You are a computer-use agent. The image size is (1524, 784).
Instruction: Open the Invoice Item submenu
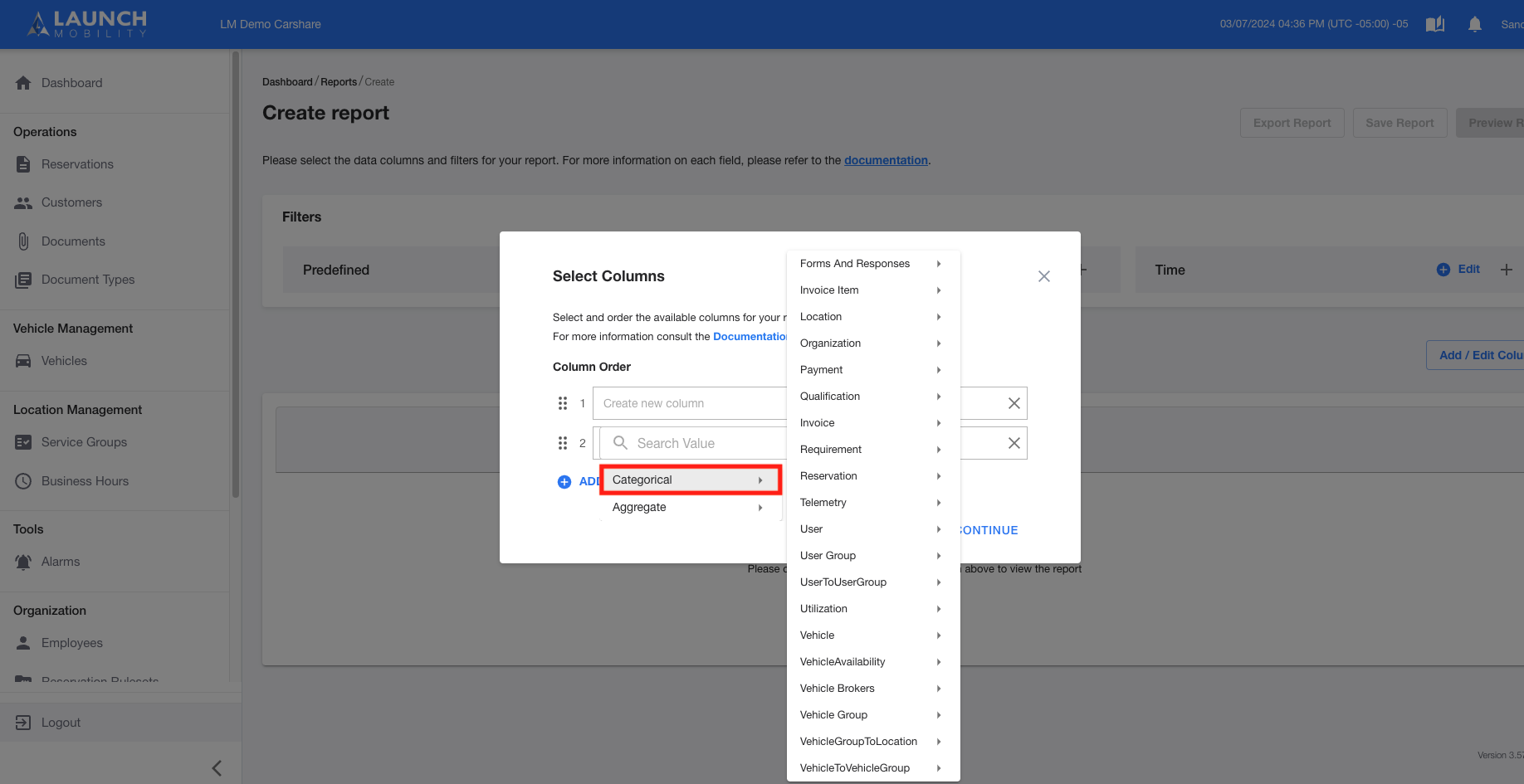click(873, 290)
